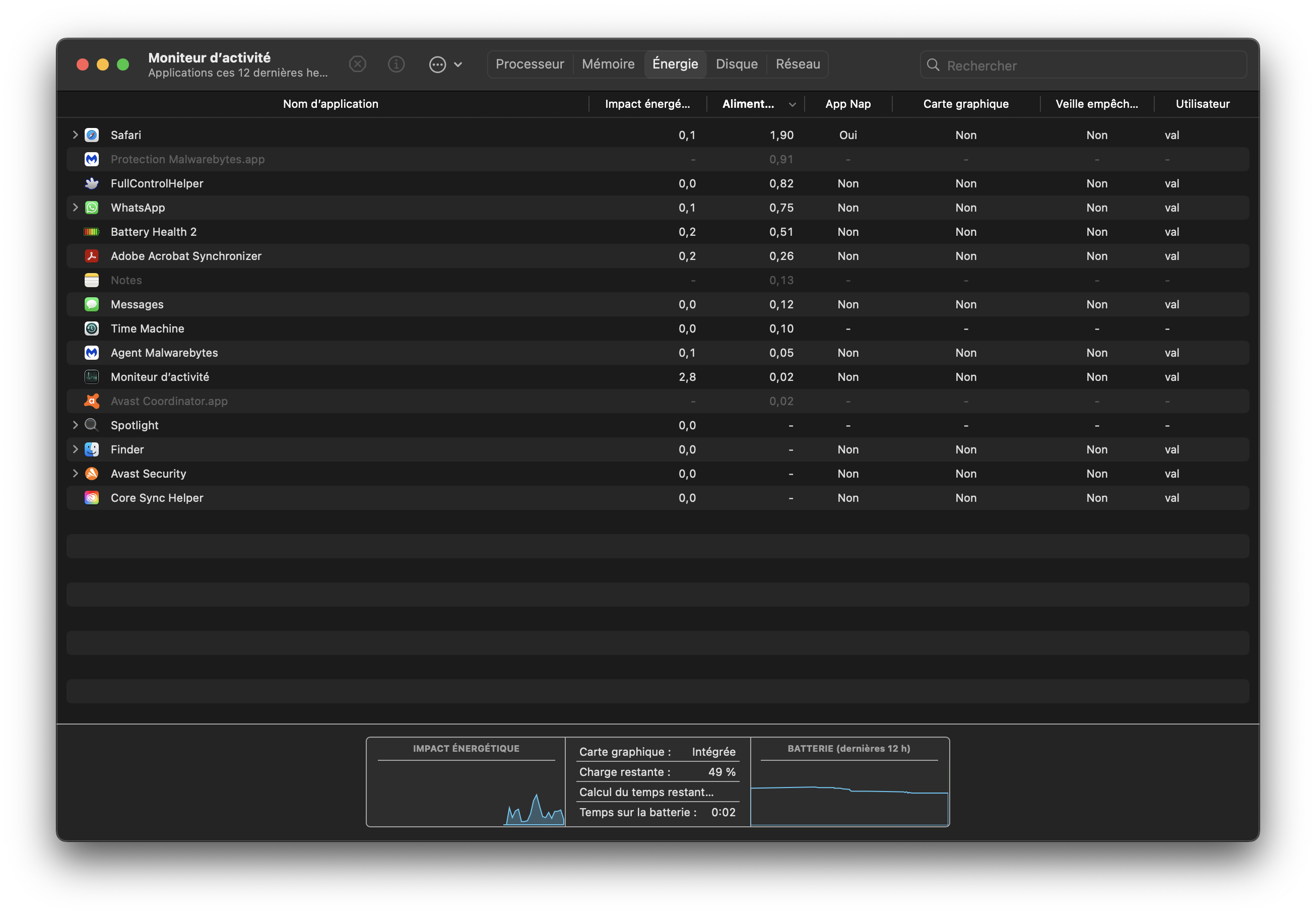
Task: Click Moniteur d'activité's 2,8 energy impact
Action: point(687,377)
